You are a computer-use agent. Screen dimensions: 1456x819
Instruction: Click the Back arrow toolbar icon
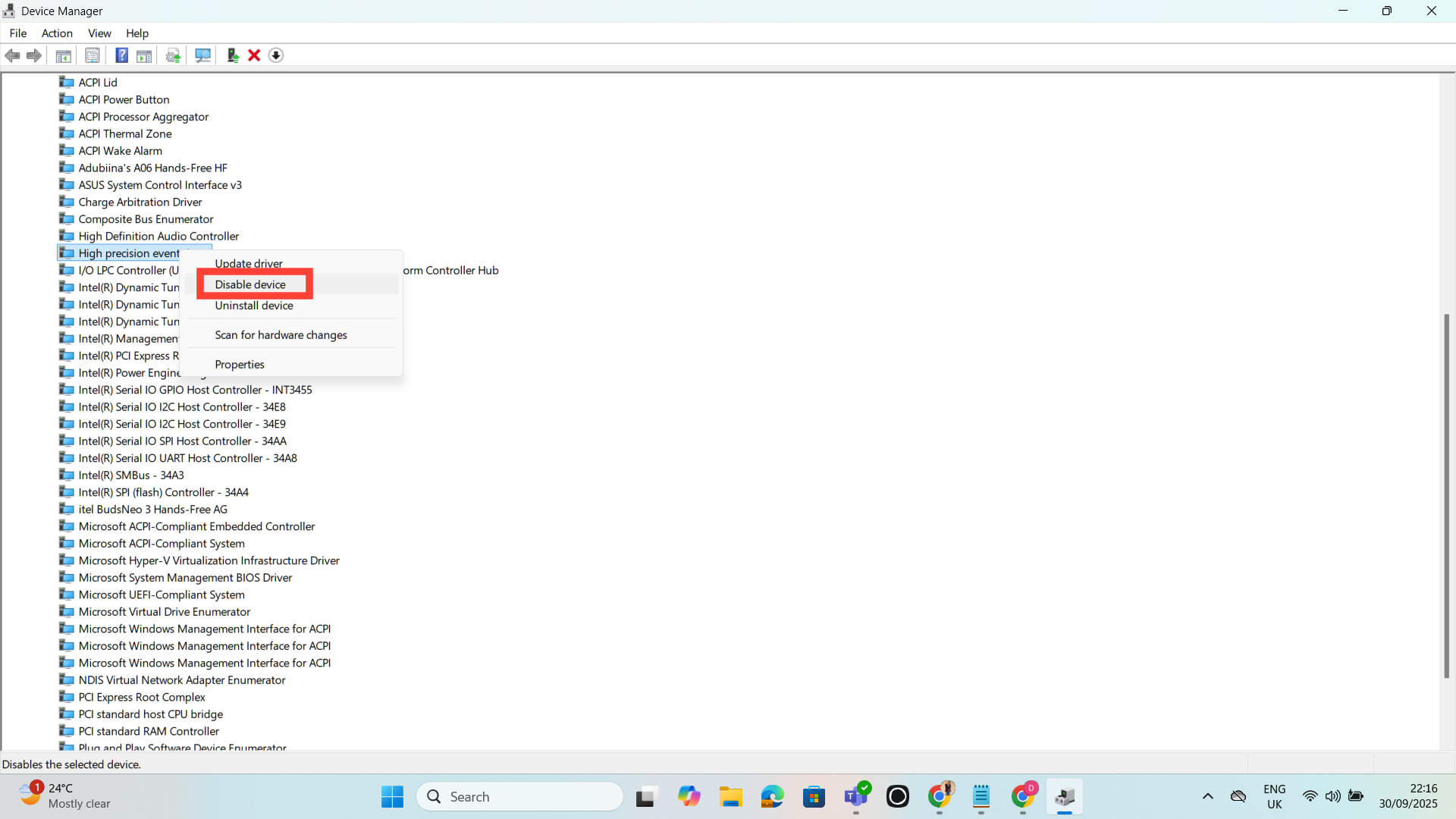pos(12,55)
